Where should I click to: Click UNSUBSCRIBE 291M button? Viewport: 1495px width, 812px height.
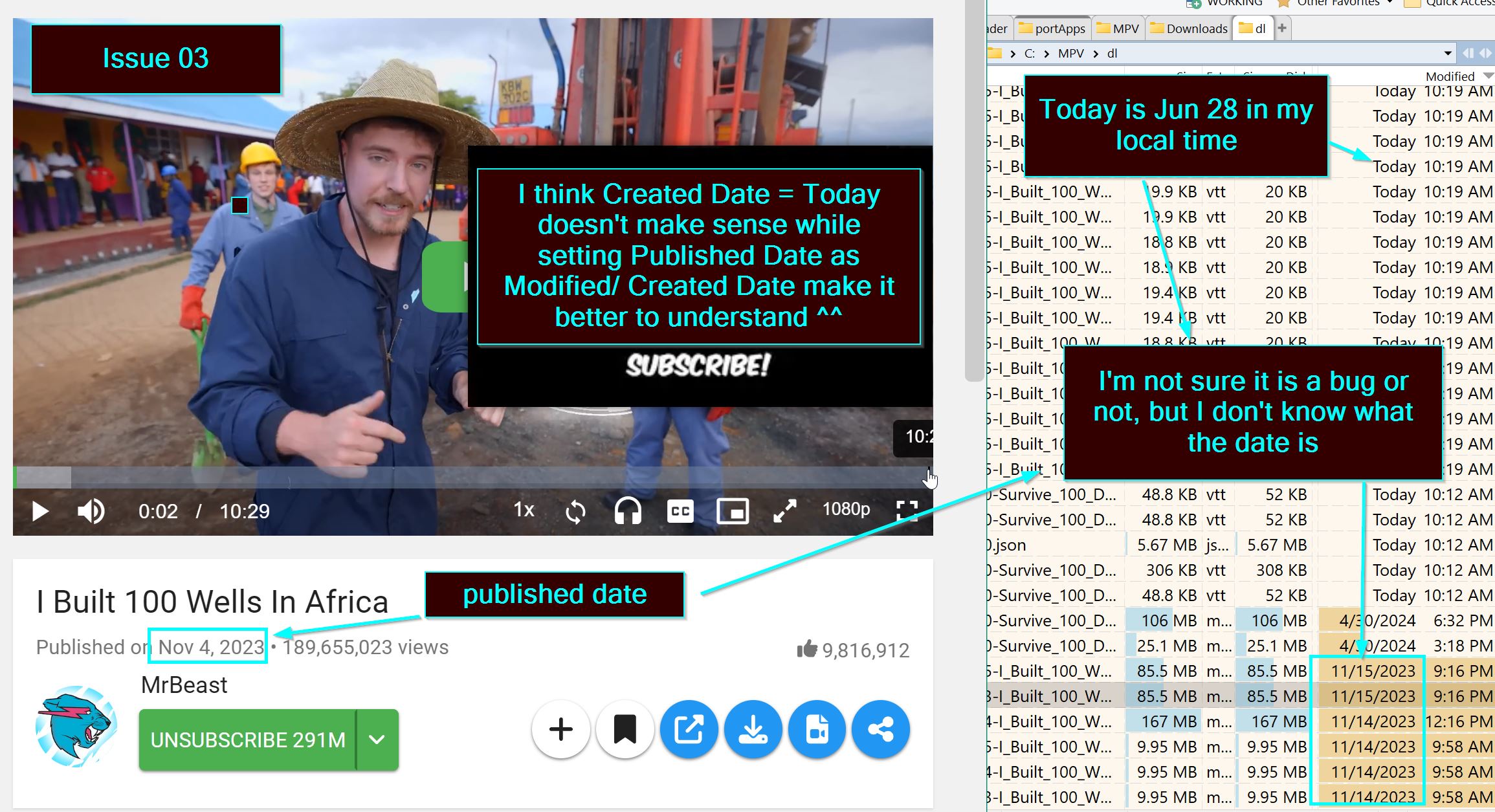(x=248, y=740)
